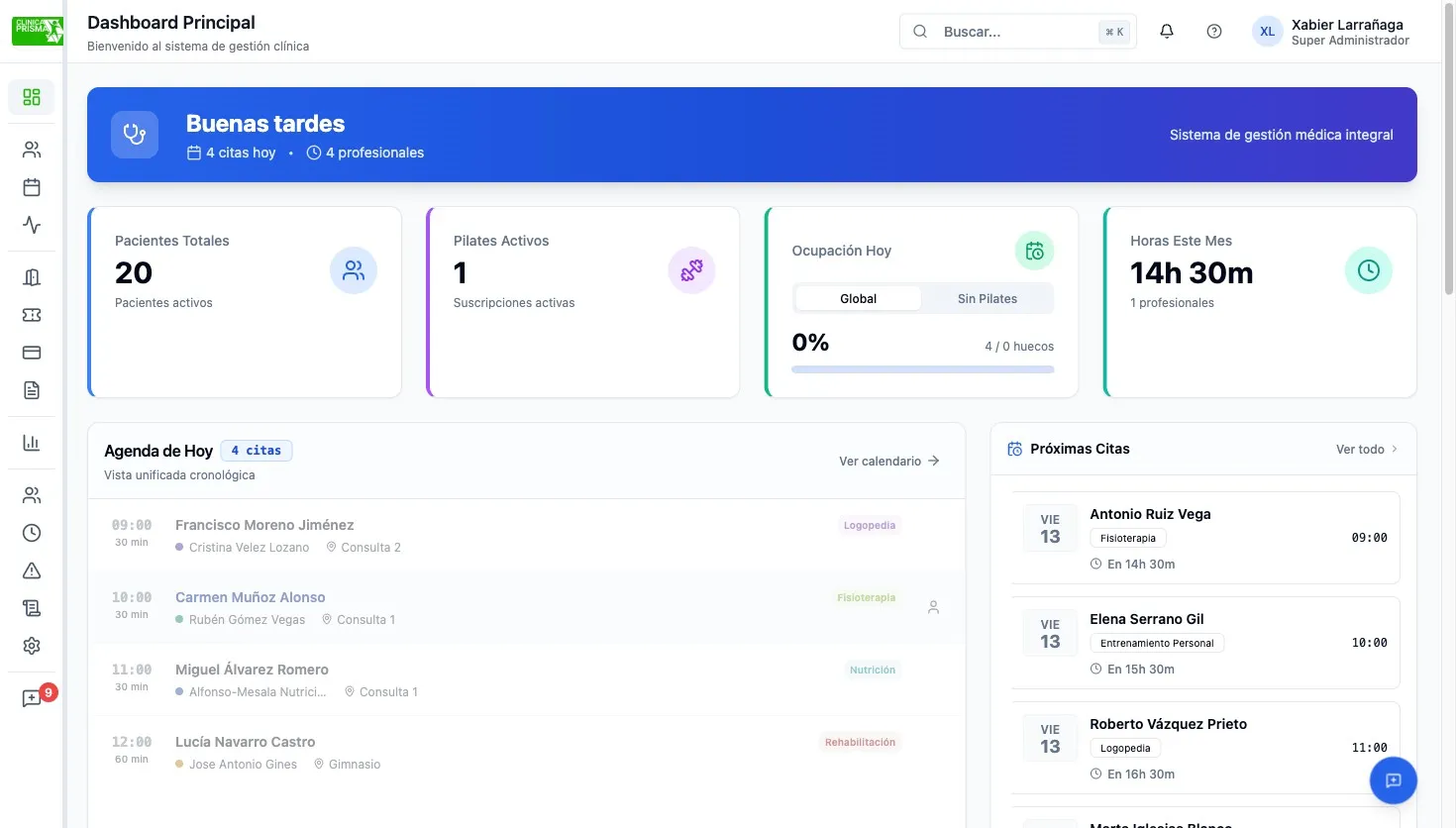Open the floating blue chat button
The width and height of the screenshot is (1456, 828).
coord(1394,780)
